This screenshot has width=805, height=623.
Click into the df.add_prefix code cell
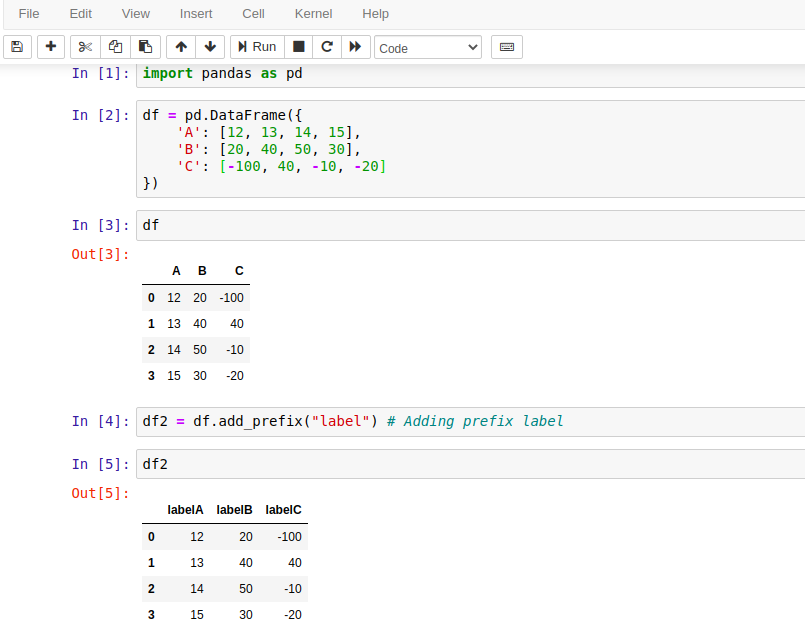click(x=470, y=422)
